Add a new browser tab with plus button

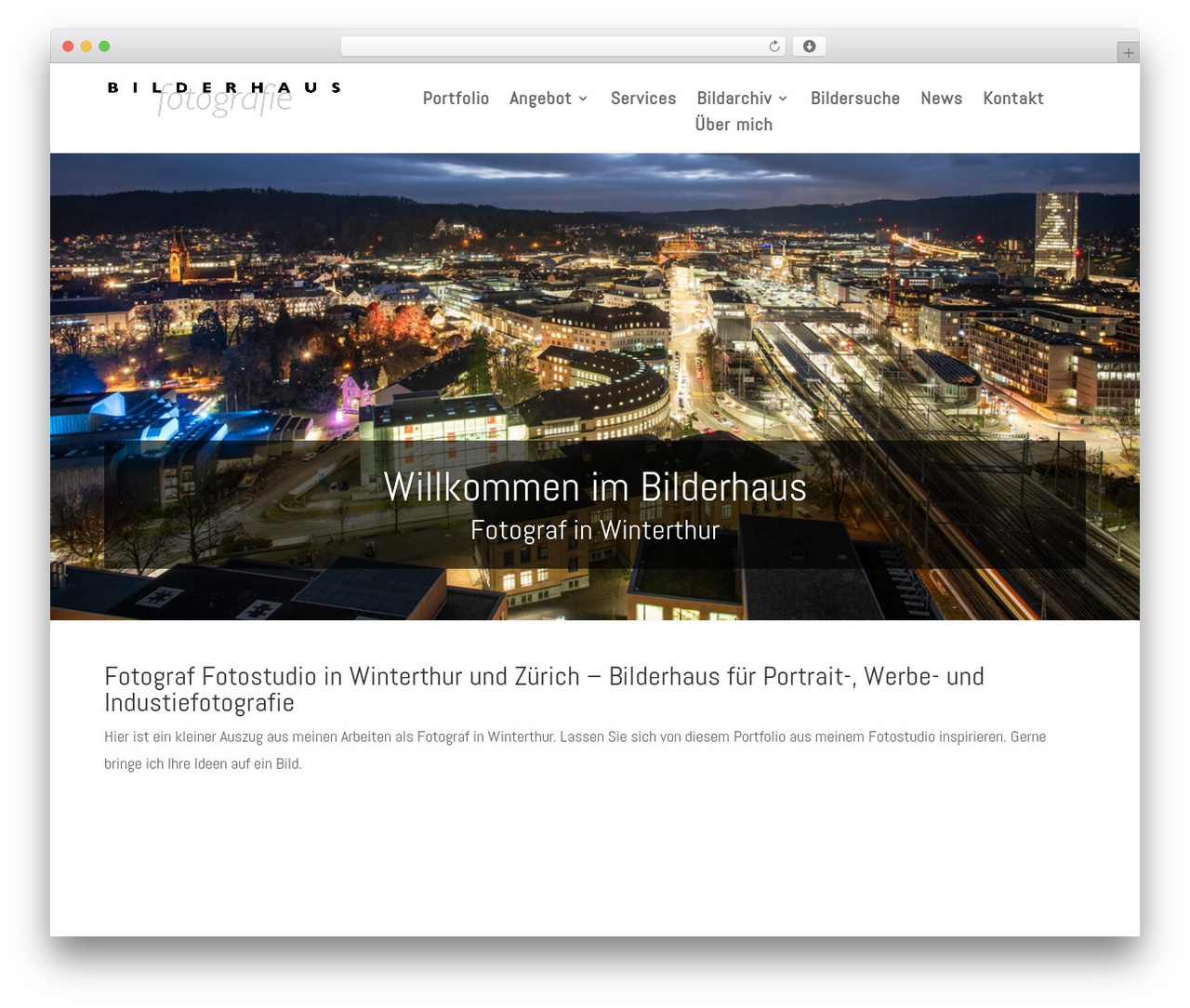pos(1128,53)
